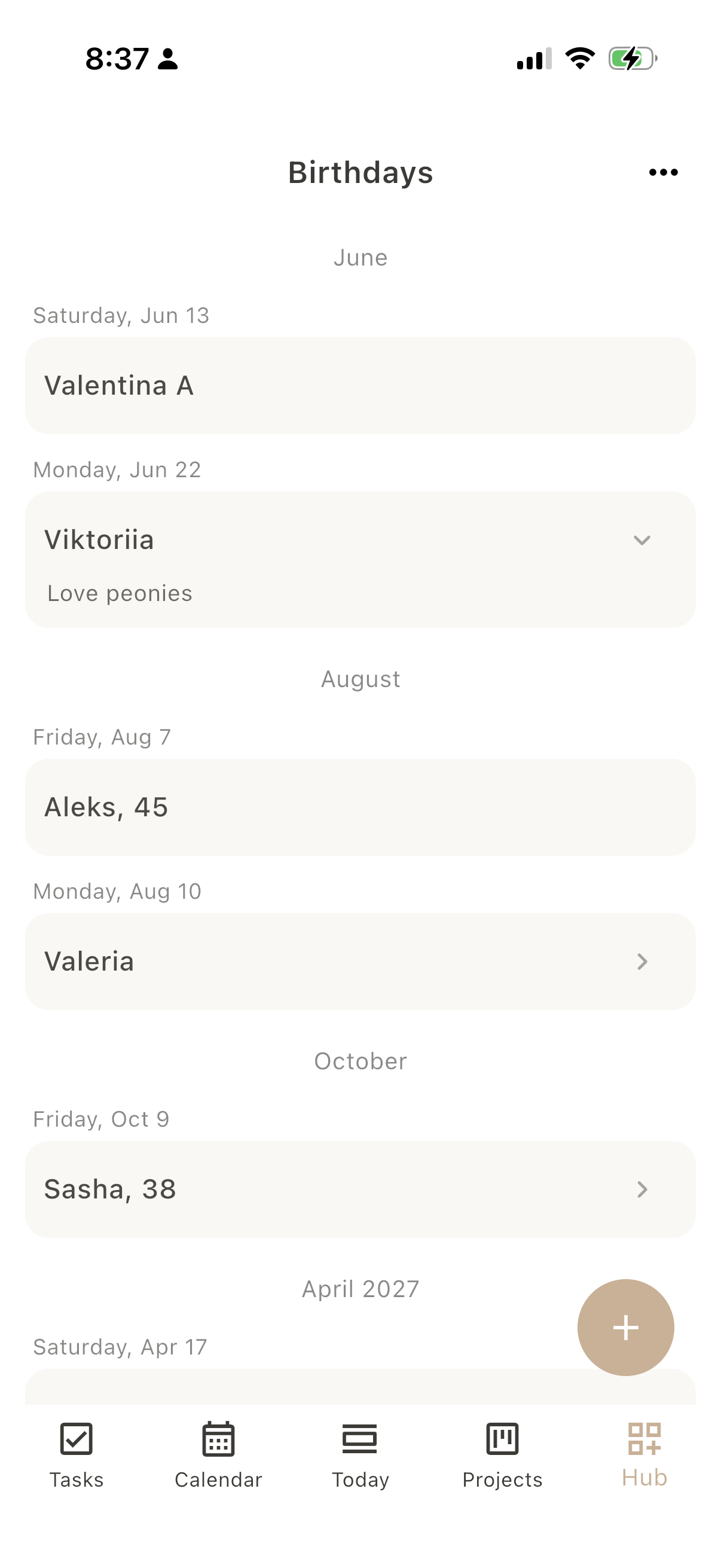Expand Sasha, 38 entry chevron

coord(642,1189)
